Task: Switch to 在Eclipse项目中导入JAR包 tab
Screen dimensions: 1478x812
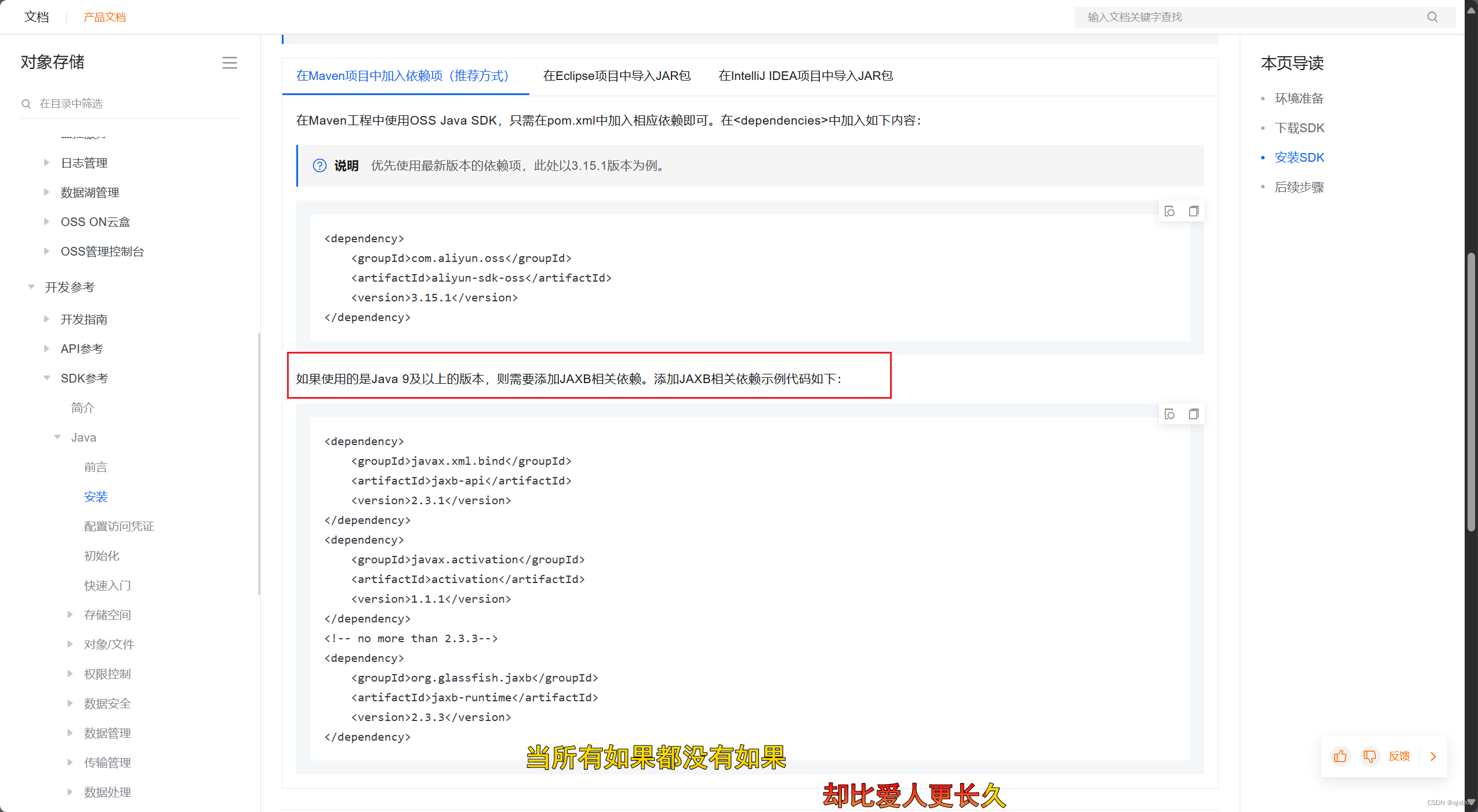Action: pos(617,76)
